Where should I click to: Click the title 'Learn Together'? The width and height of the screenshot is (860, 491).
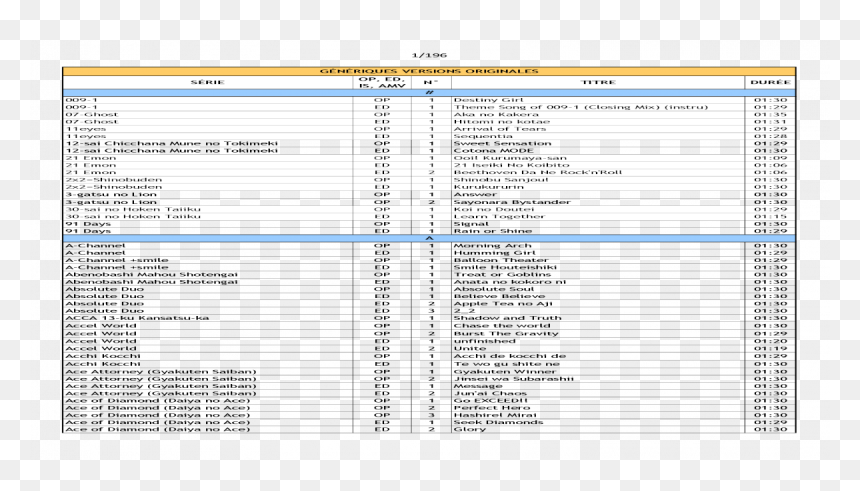coord(499,216)
